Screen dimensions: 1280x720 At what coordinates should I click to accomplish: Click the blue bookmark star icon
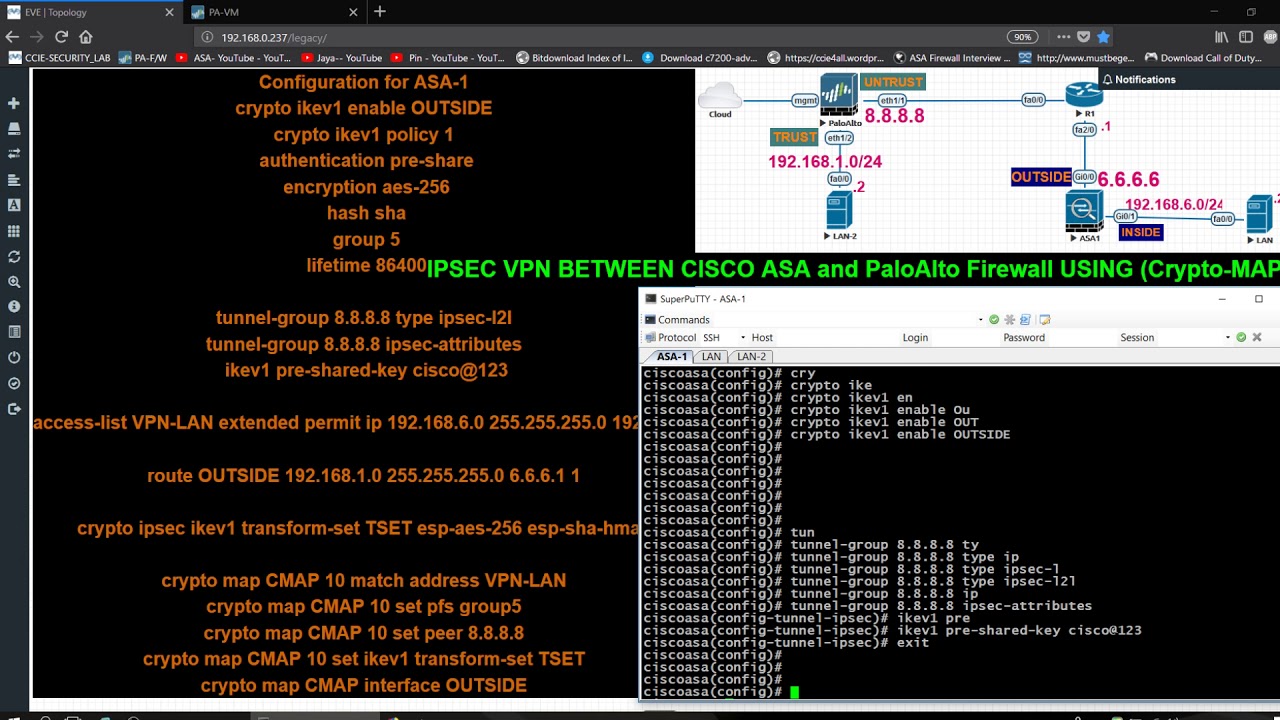tap(1103, 37)
